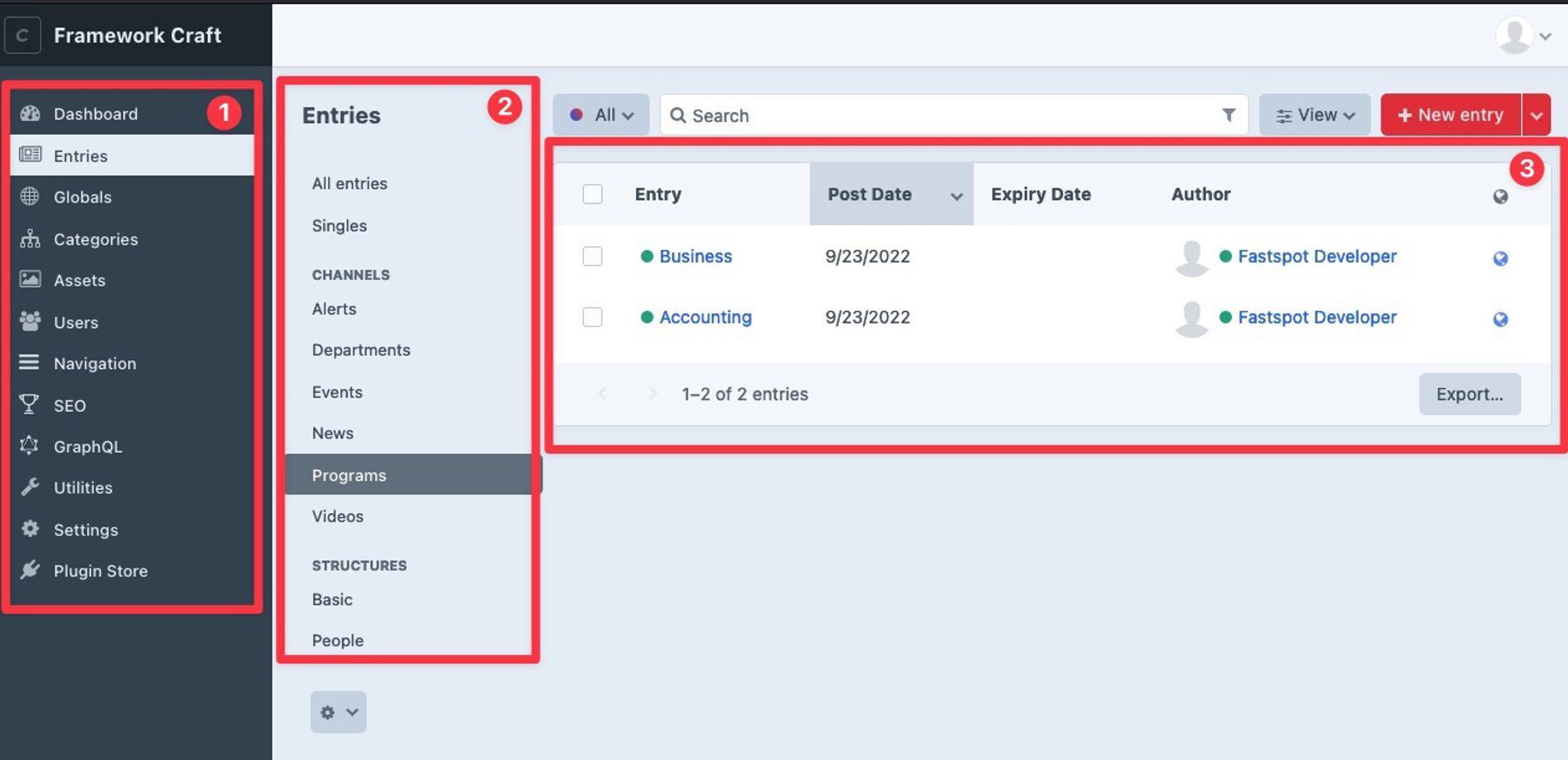Click the SEO trophy icon
The height and width of the screenshot is (760, 1568).
pyautogui.click(x=29, y=405)
